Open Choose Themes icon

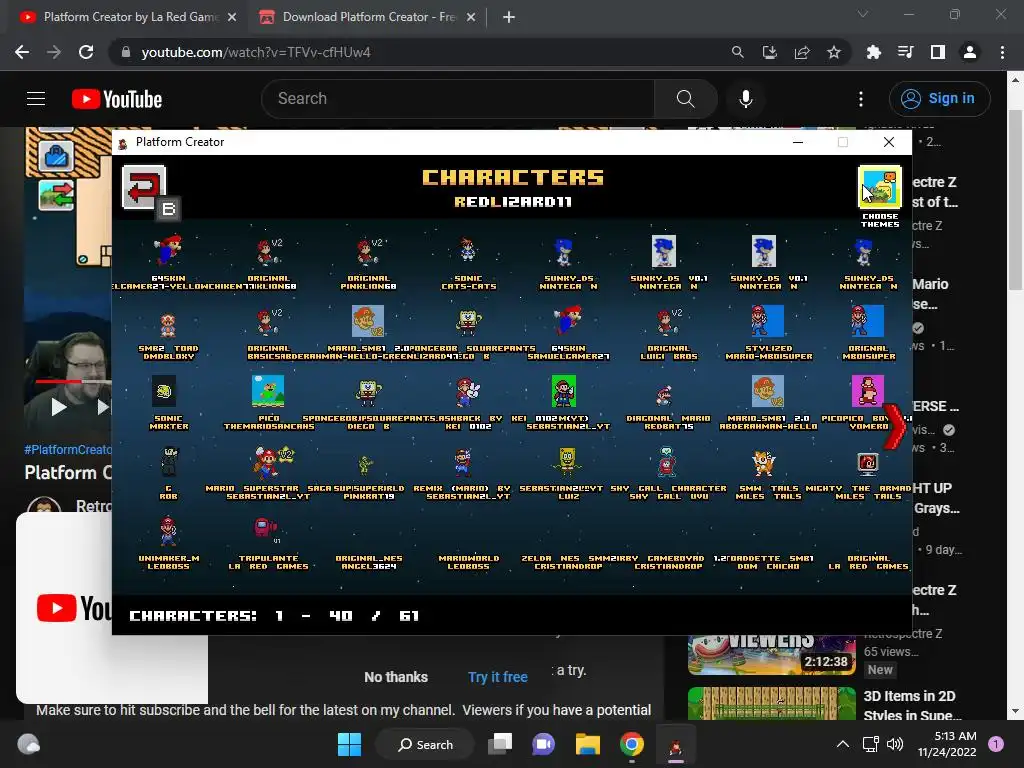(x=879, y=187)
